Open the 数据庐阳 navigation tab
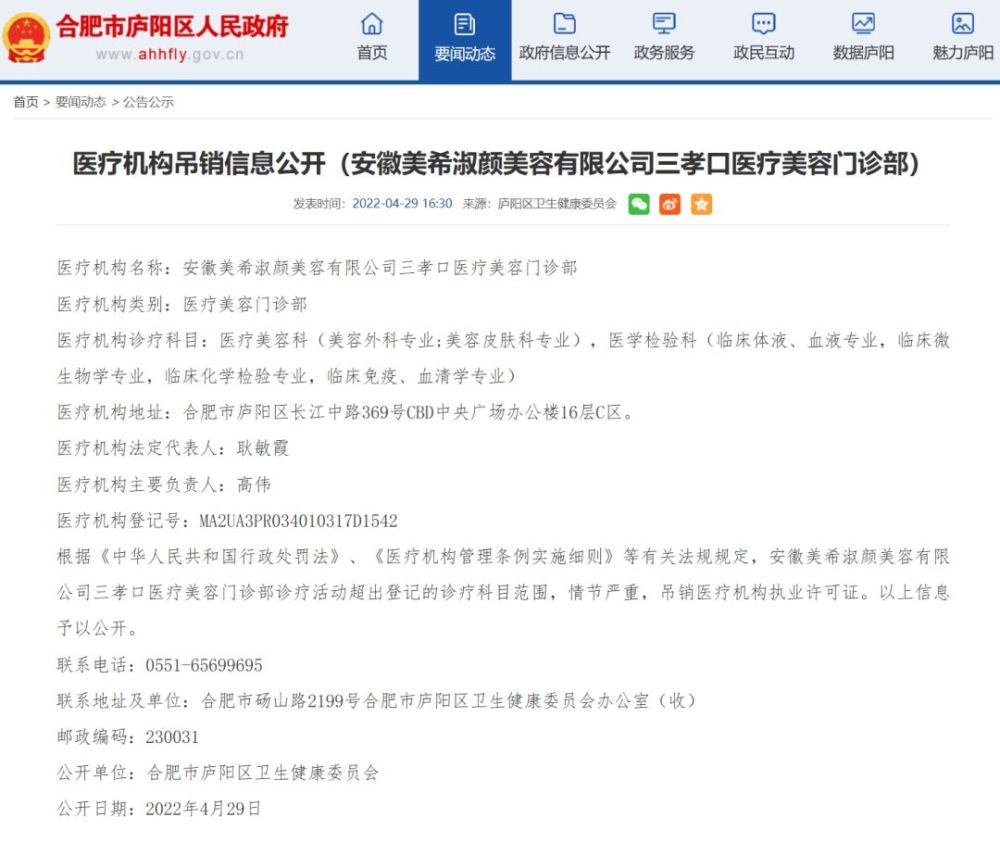The height and width of the screenshot is (843, 1000). (863, 40)
